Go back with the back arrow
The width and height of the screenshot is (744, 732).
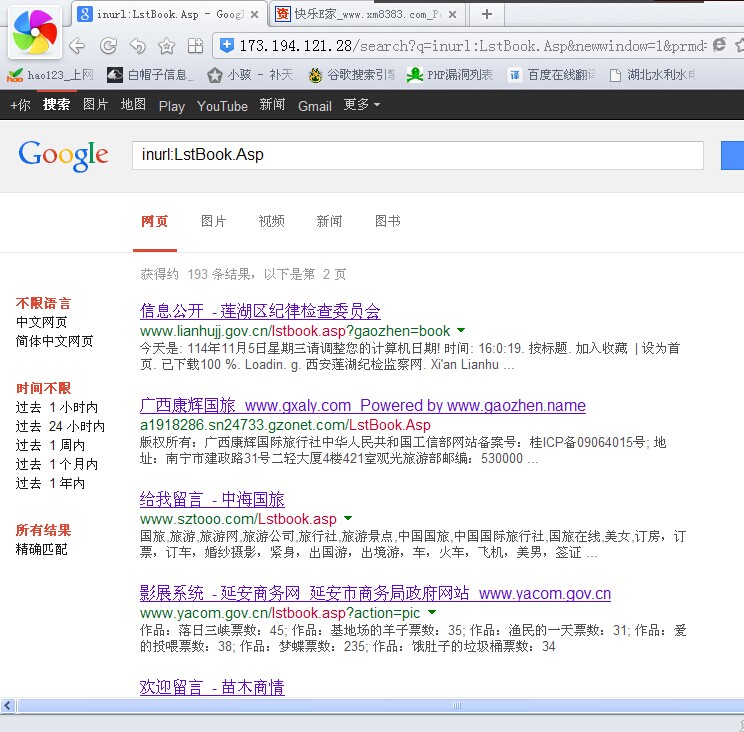[x=77, y=46]
